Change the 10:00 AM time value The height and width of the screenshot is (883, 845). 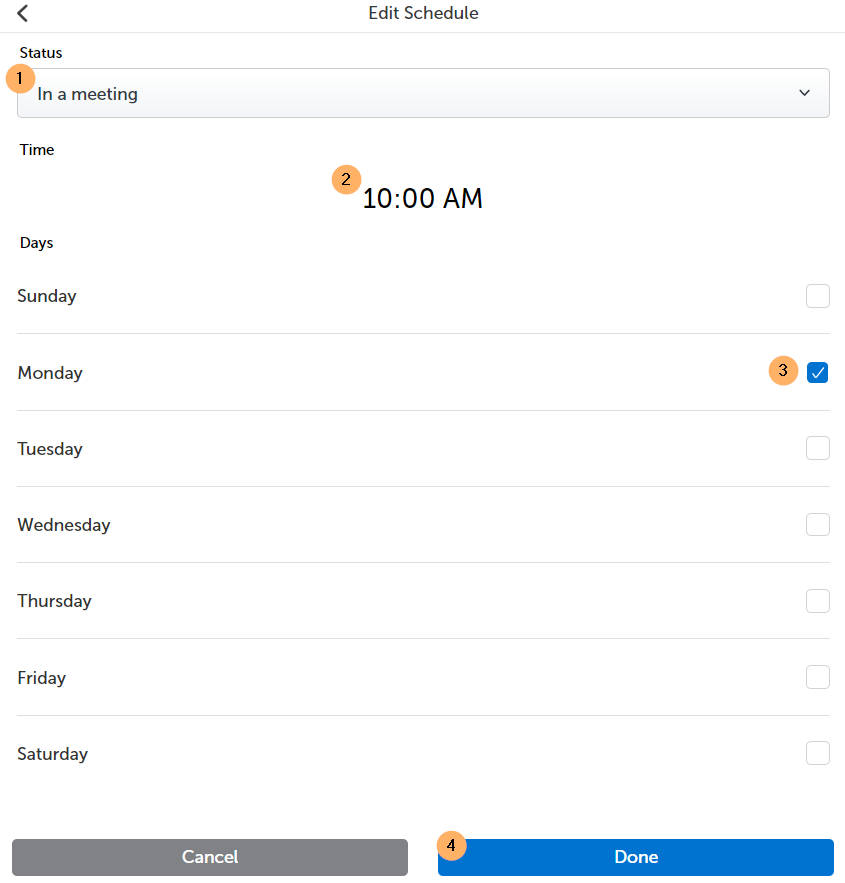click(x=422, y=199)
